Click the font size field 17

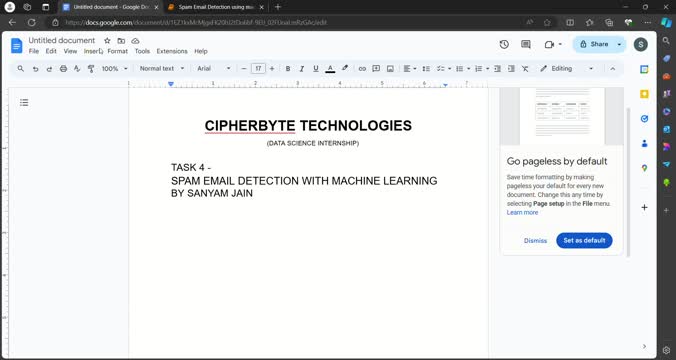258,69
